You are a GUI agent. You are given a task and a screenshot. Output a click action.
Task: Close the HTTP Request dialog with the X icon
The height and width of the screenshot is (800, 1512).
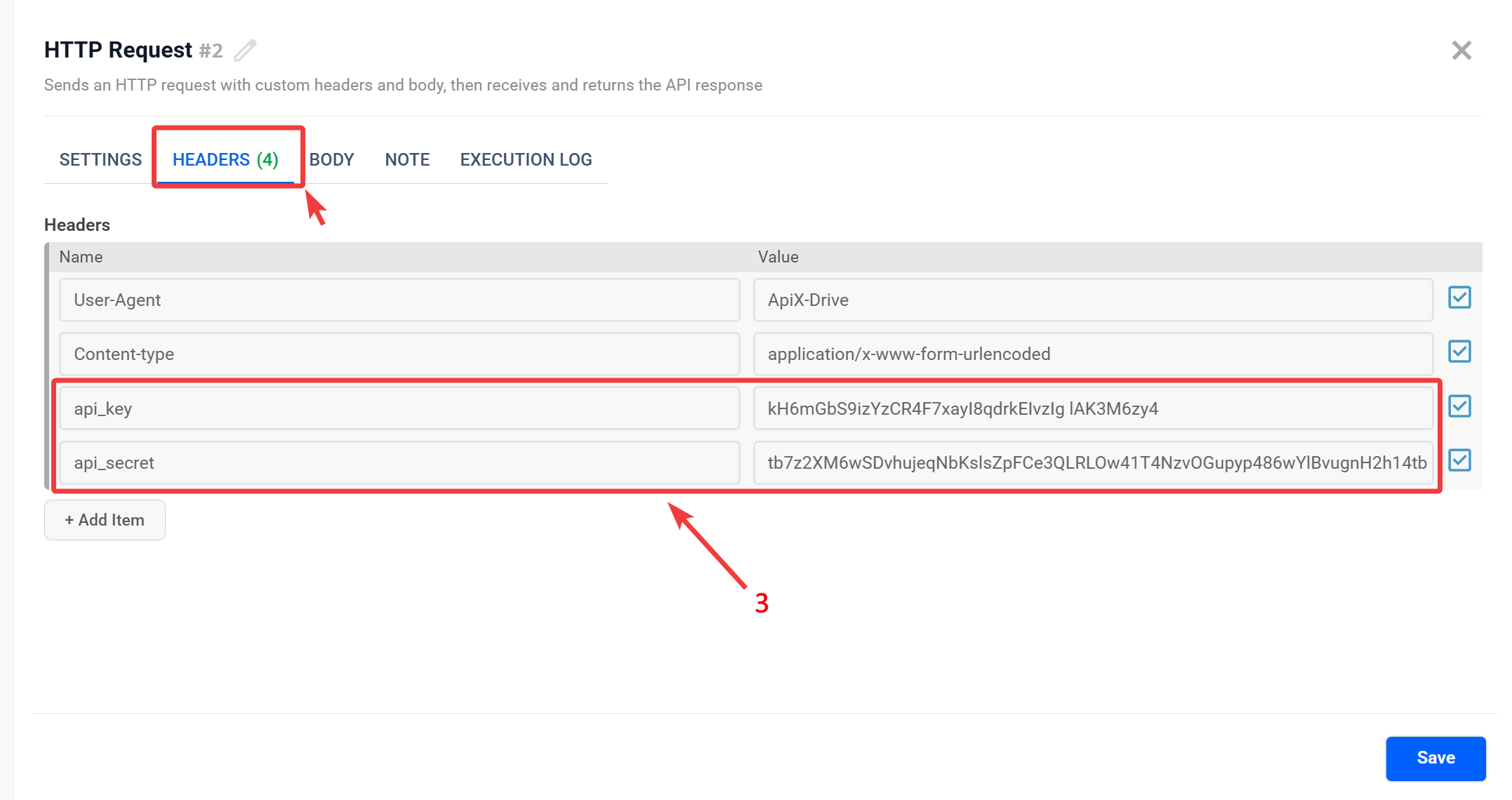click(x=1461, y=50)
